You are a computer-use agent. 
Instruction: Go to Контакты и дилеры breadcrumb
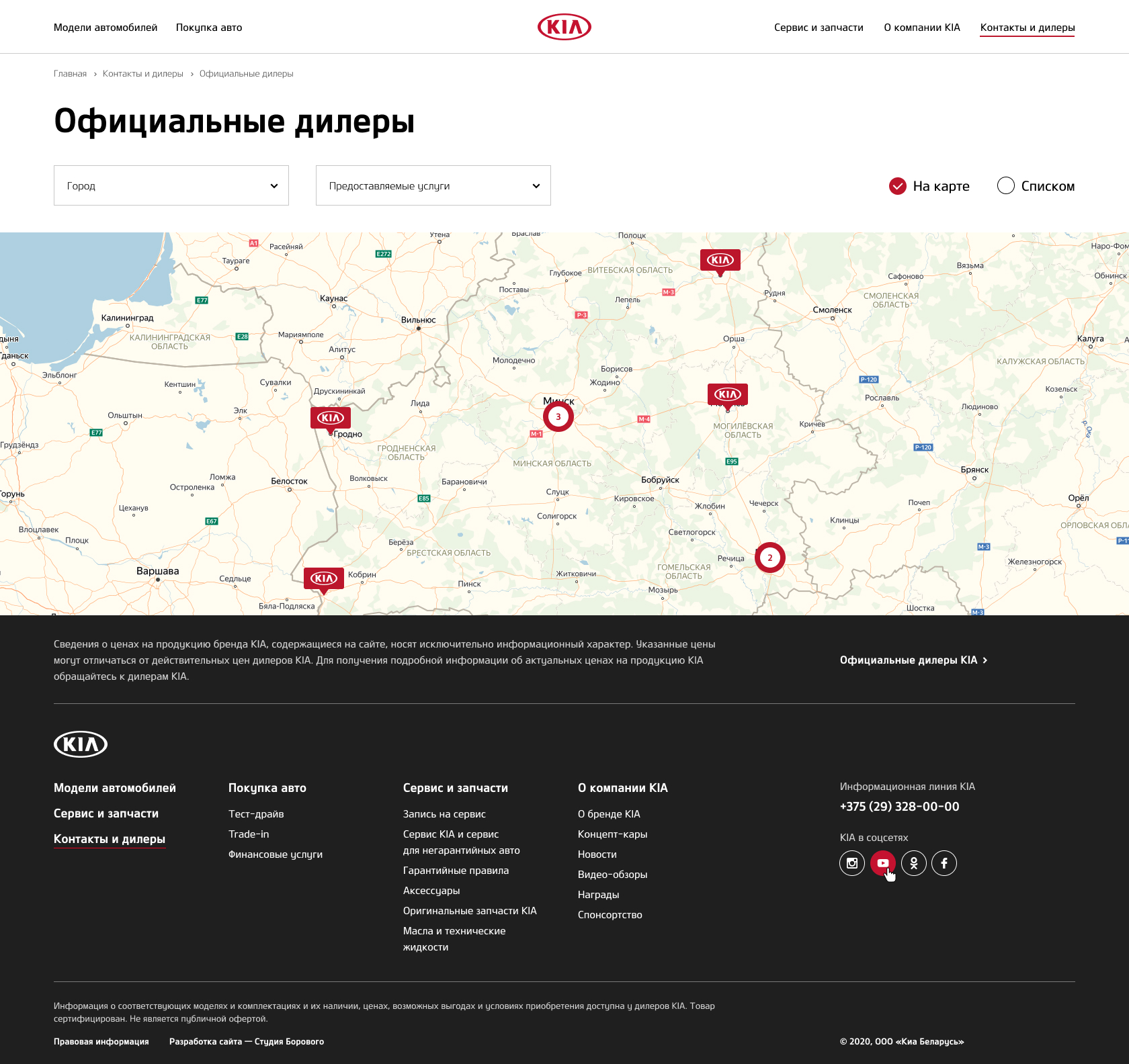tap(143, 74)
